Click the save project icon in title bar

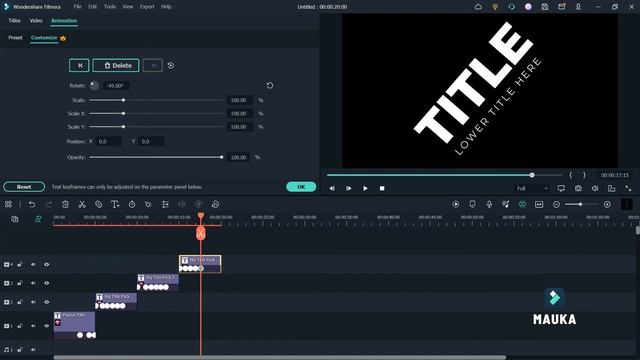click(545, 7)
